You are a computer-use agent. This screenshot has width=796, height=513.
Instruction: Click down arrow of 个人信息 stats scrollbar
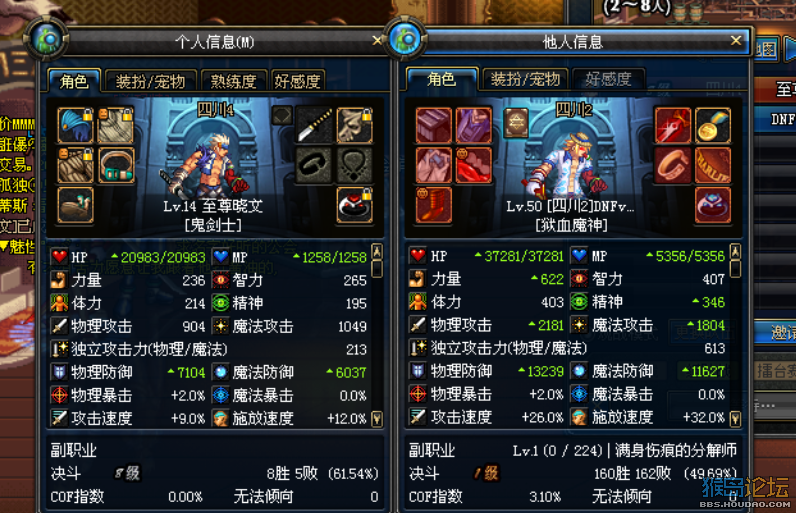pyautogui.click(x=377, y=419)
